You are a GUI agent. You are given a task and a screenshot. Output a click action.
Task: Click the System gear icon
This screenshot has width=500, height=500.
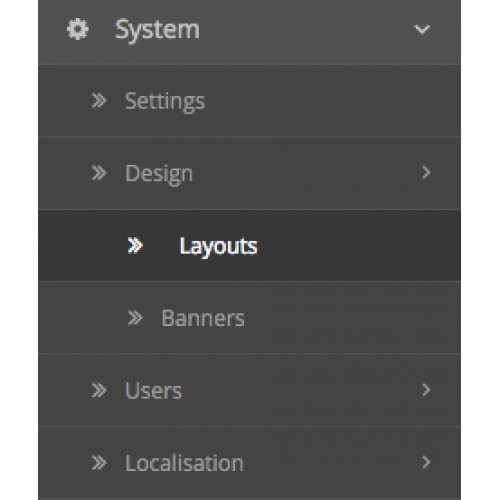click(x=78, y=29)
